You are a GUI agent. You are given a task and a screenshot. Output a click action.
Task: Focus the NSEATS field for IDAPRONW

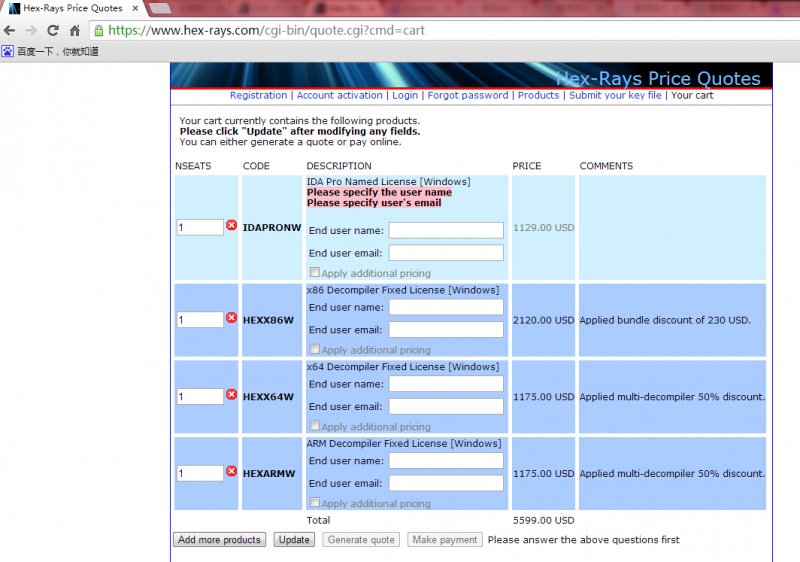200,227
